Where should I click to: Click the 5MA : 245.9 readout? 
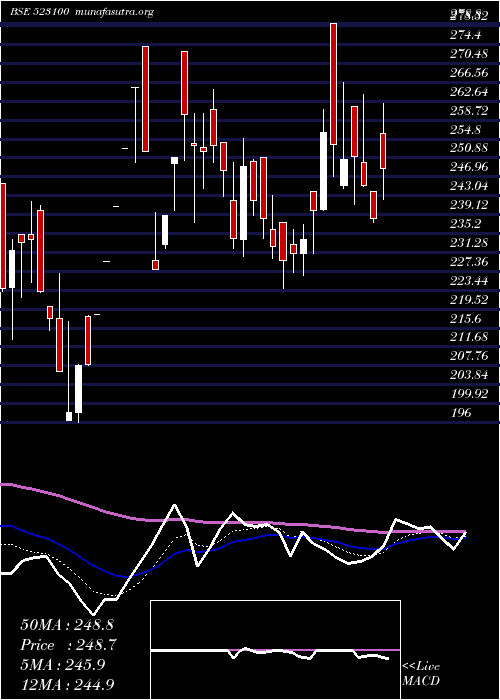click(63, 665)
